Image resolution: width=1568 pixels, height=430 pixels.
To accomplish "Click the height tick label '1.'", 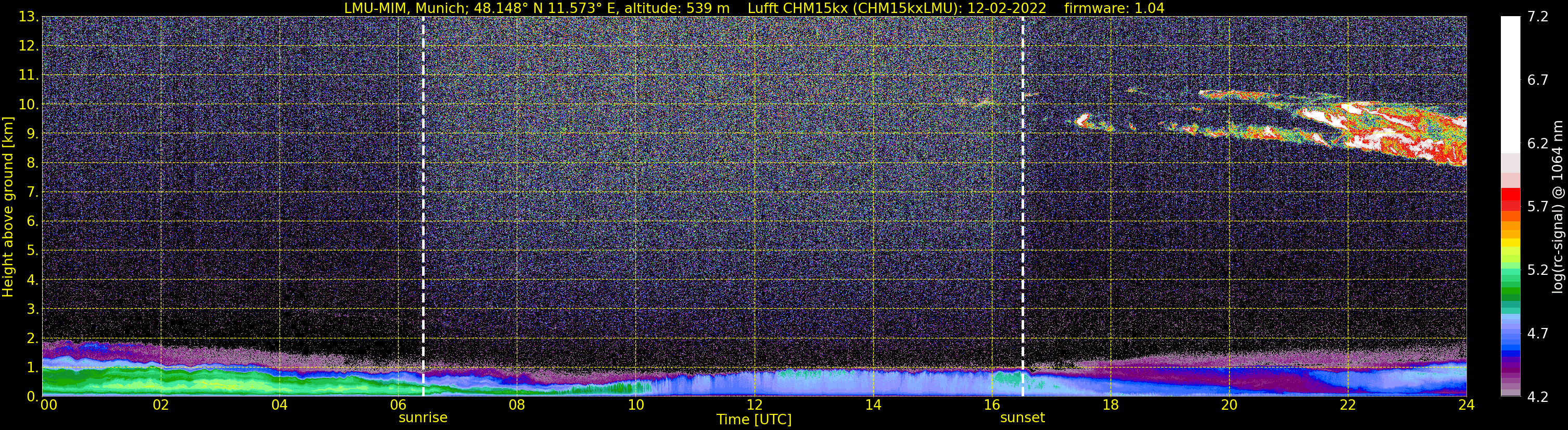I will (x=32, y=367).
